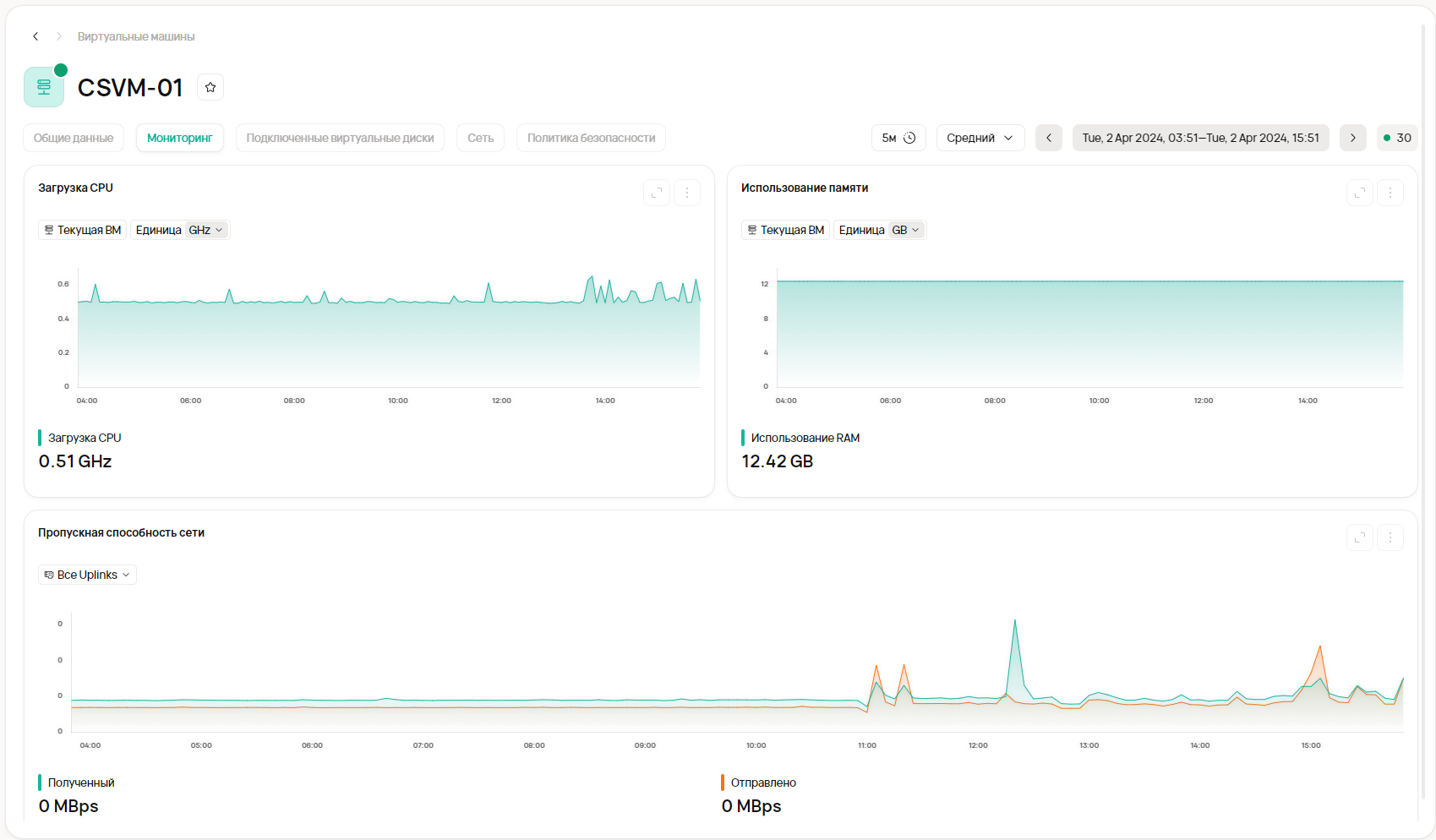Click the back arrow in breadcrumb

pyautogui.click(x=35, y=36)
